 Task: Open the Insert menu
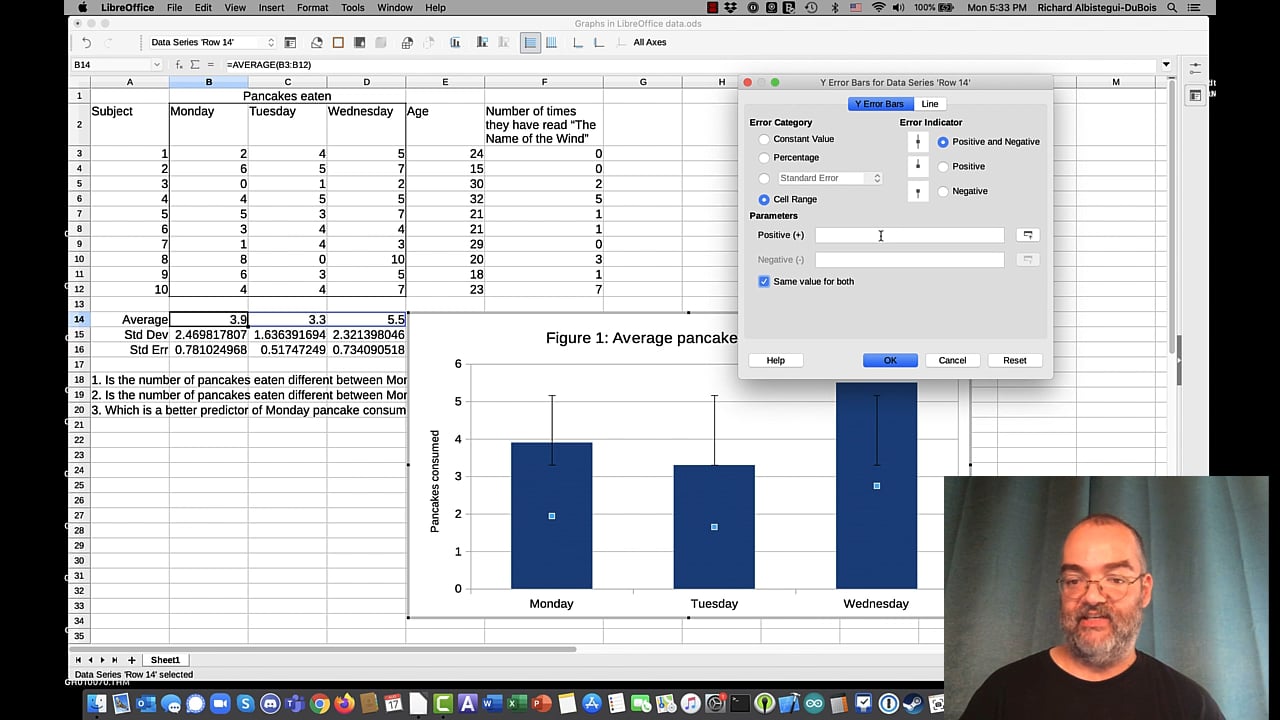tap(271, 8)
